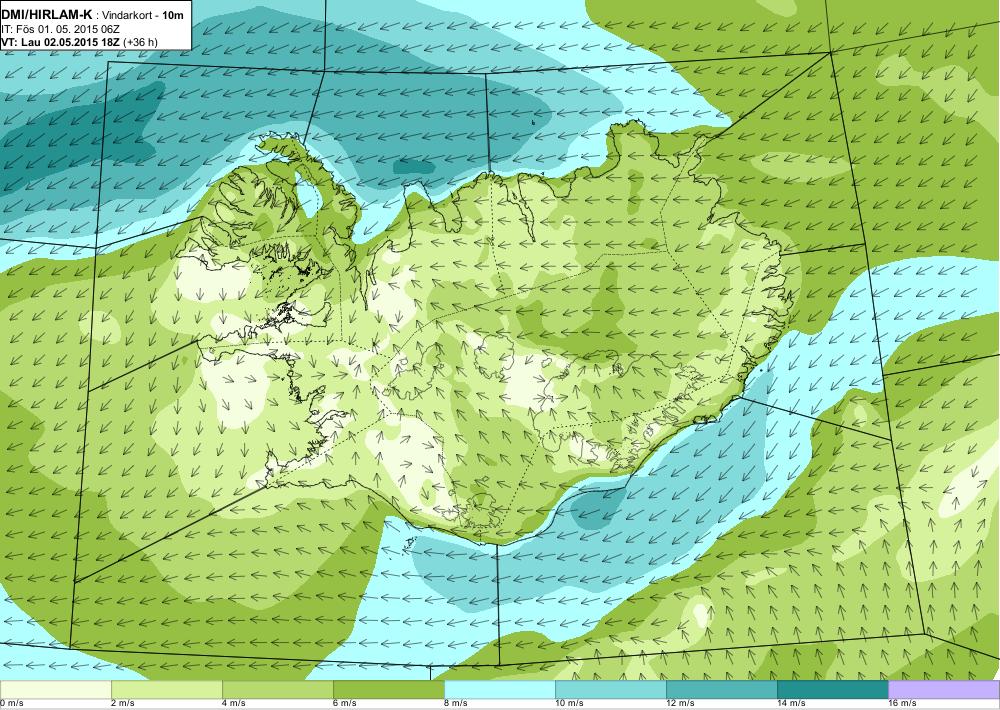Click the '0 m/s' legend label
The height and width of the screenshot is (710, 1000).
(11, 703)
